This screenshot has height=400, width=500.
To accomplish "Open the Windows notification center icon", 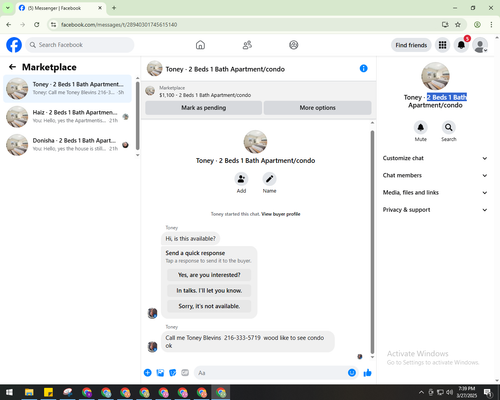I will [x=488, y=392].
